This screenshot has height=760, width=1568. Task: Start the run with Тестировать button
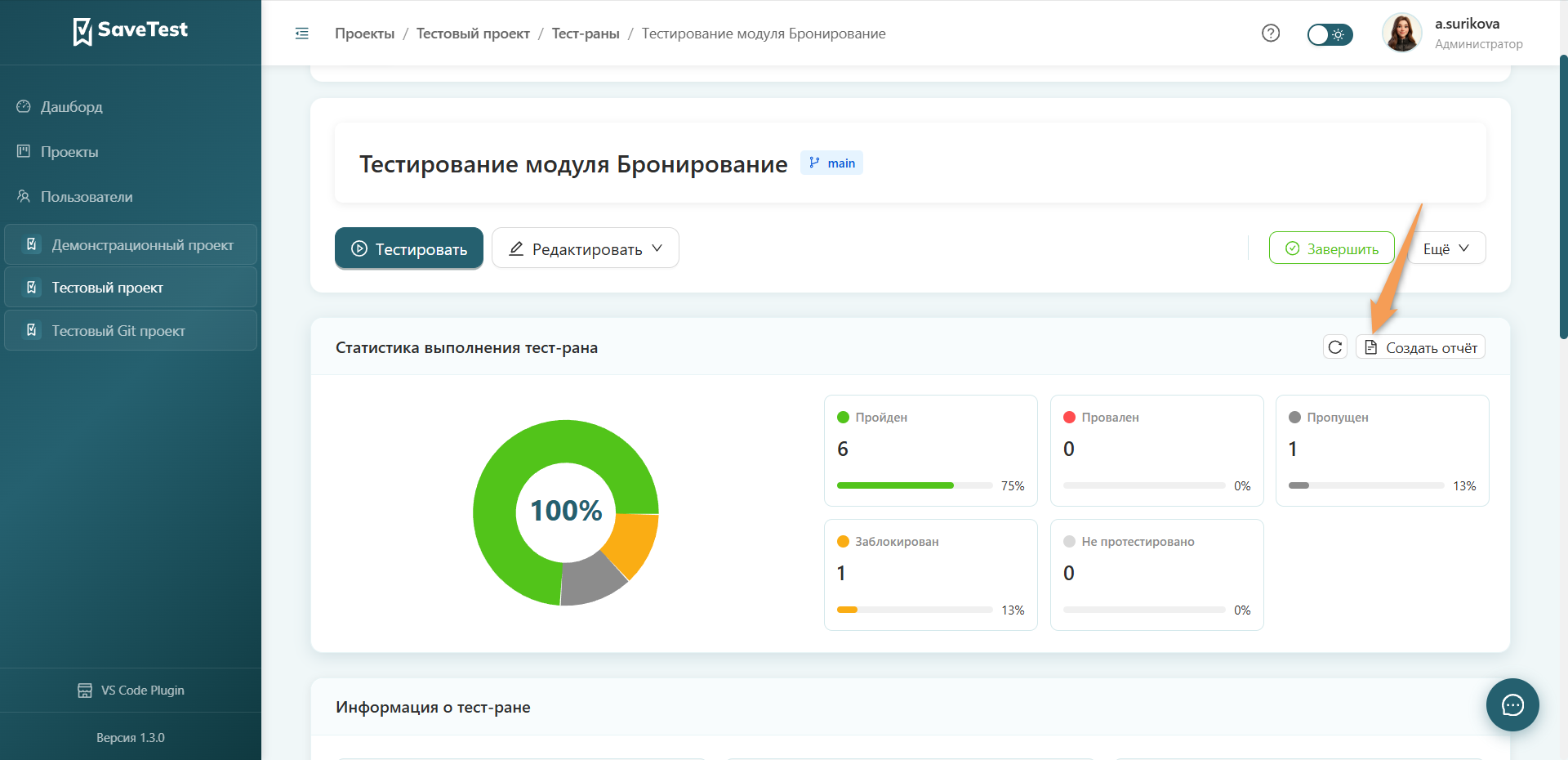[409, 248]
